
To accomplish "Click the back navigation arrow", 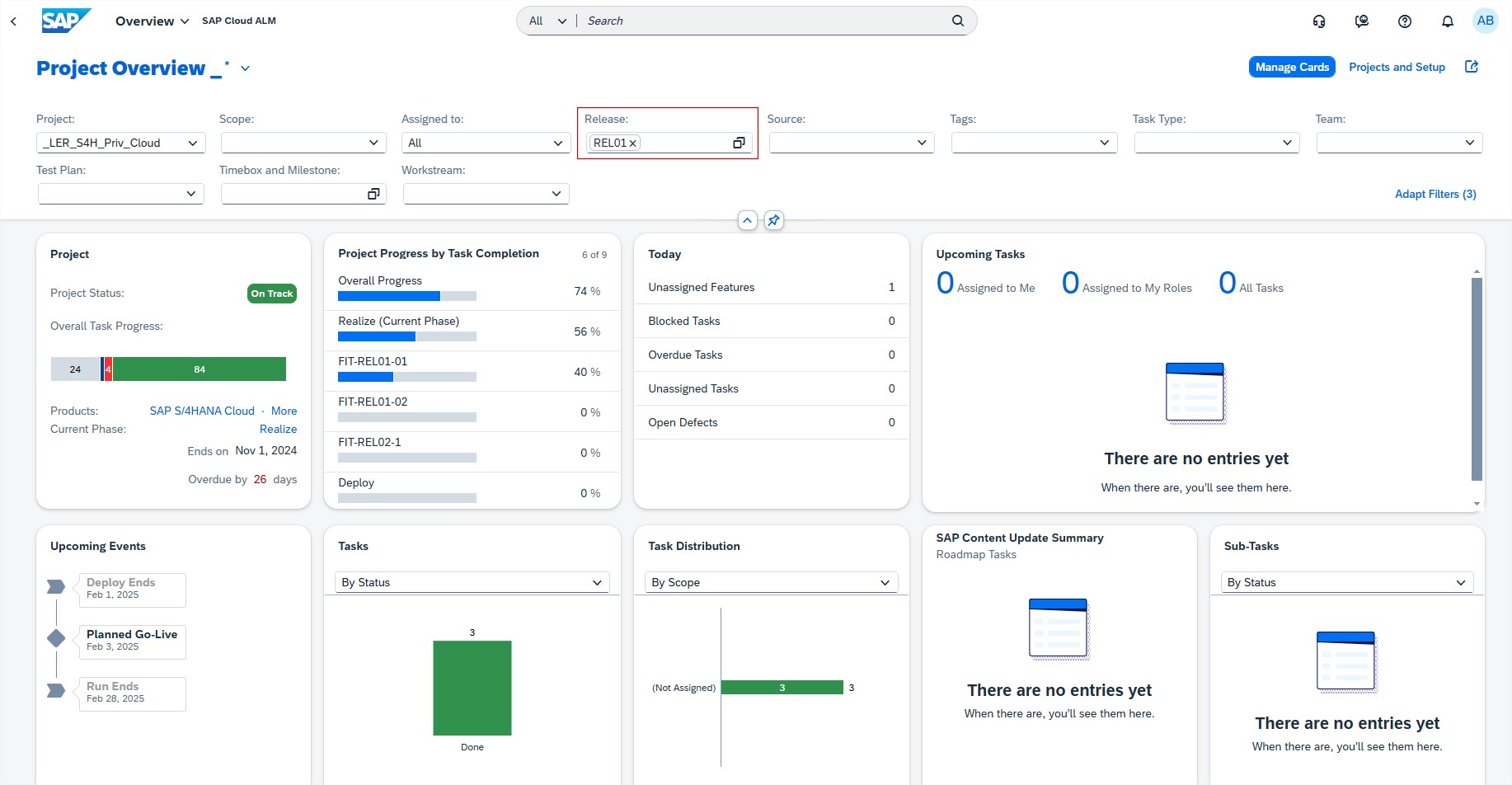I will pyautogui.click(x=13, y=21).
